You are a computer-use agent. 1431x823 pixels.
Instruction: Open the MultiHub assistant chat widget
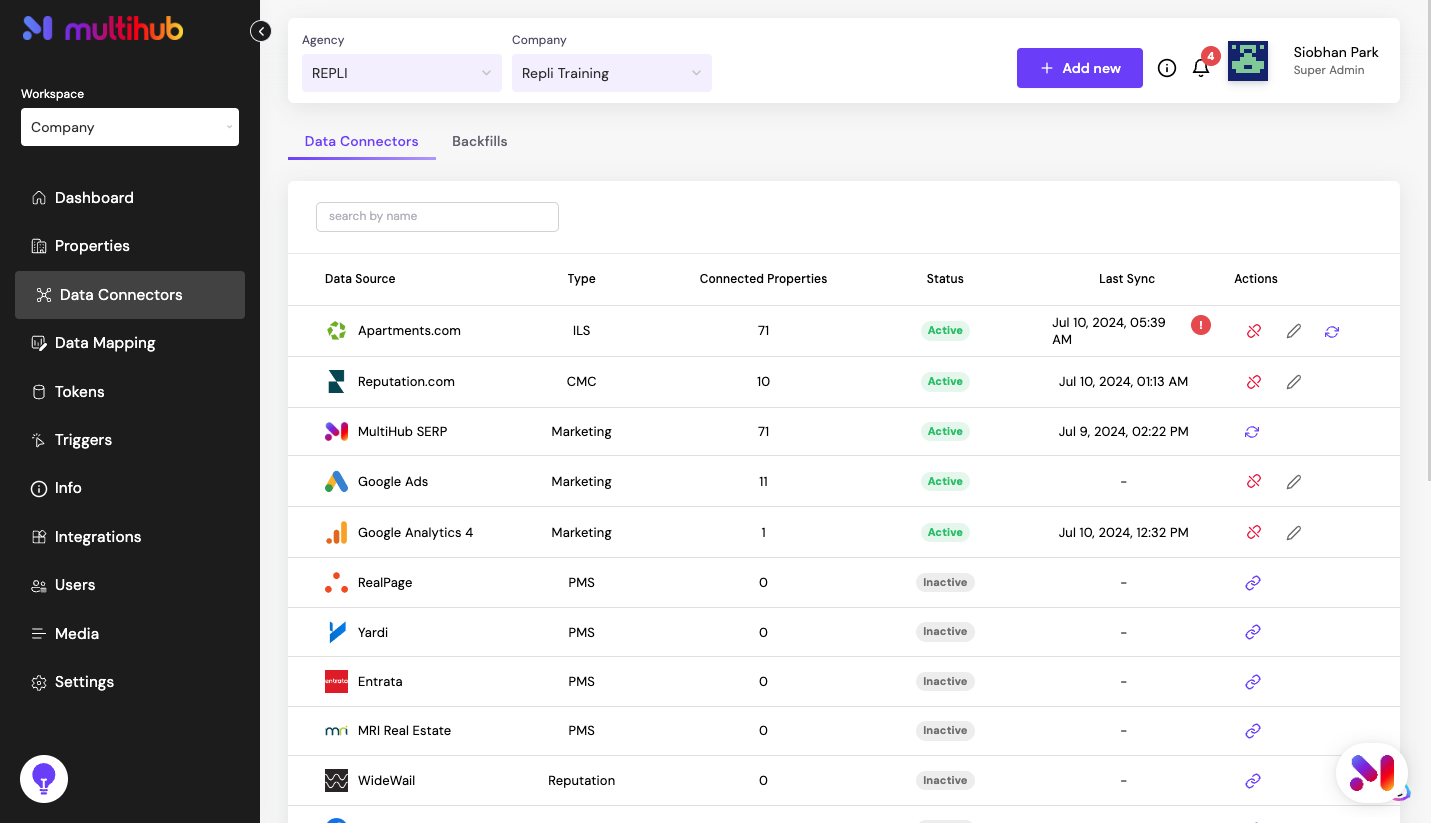(x=1372, y=773)
